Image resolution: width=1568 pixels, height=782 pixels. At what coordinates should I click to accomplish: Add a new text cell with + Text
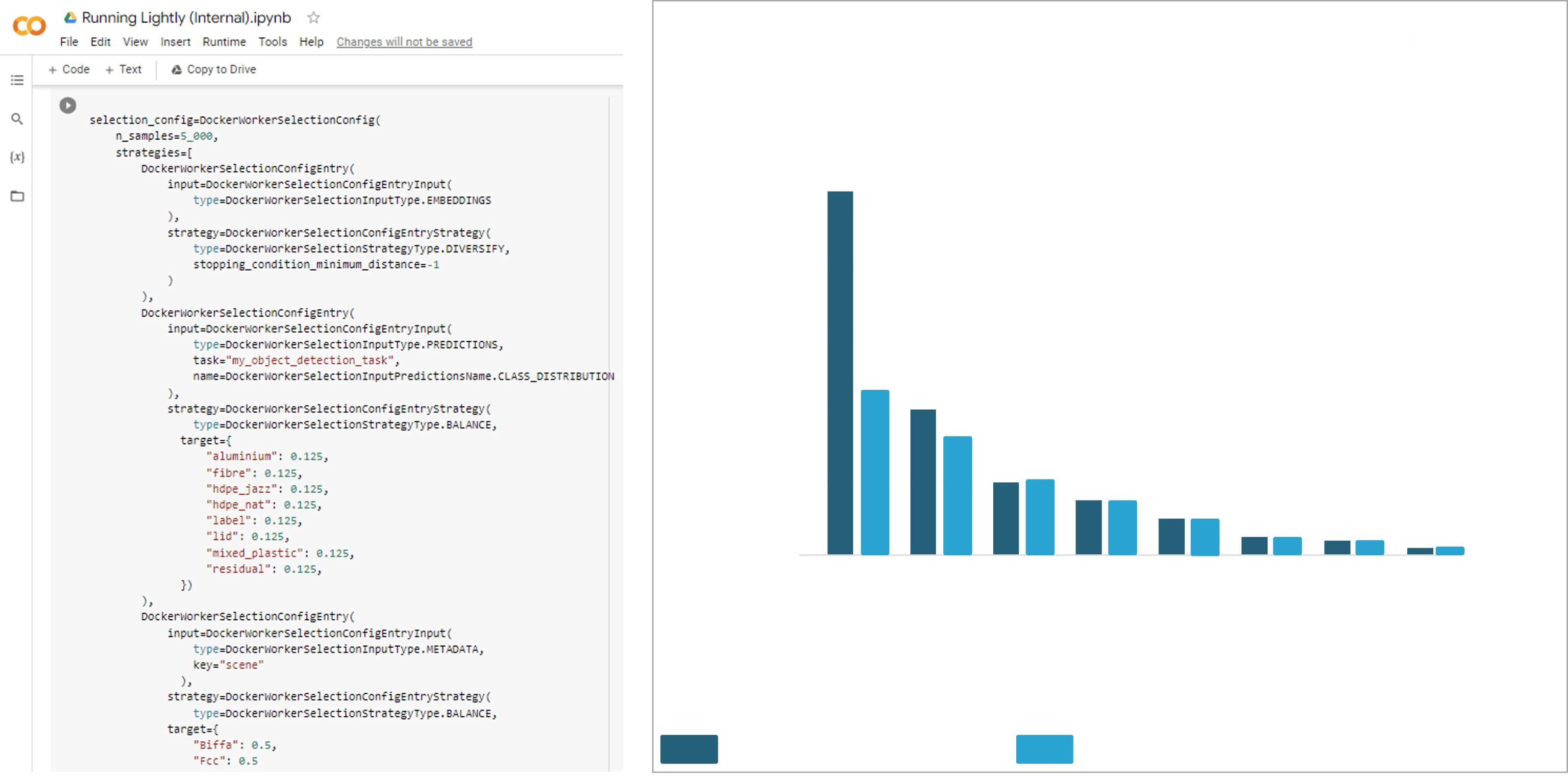click(124, 69)
